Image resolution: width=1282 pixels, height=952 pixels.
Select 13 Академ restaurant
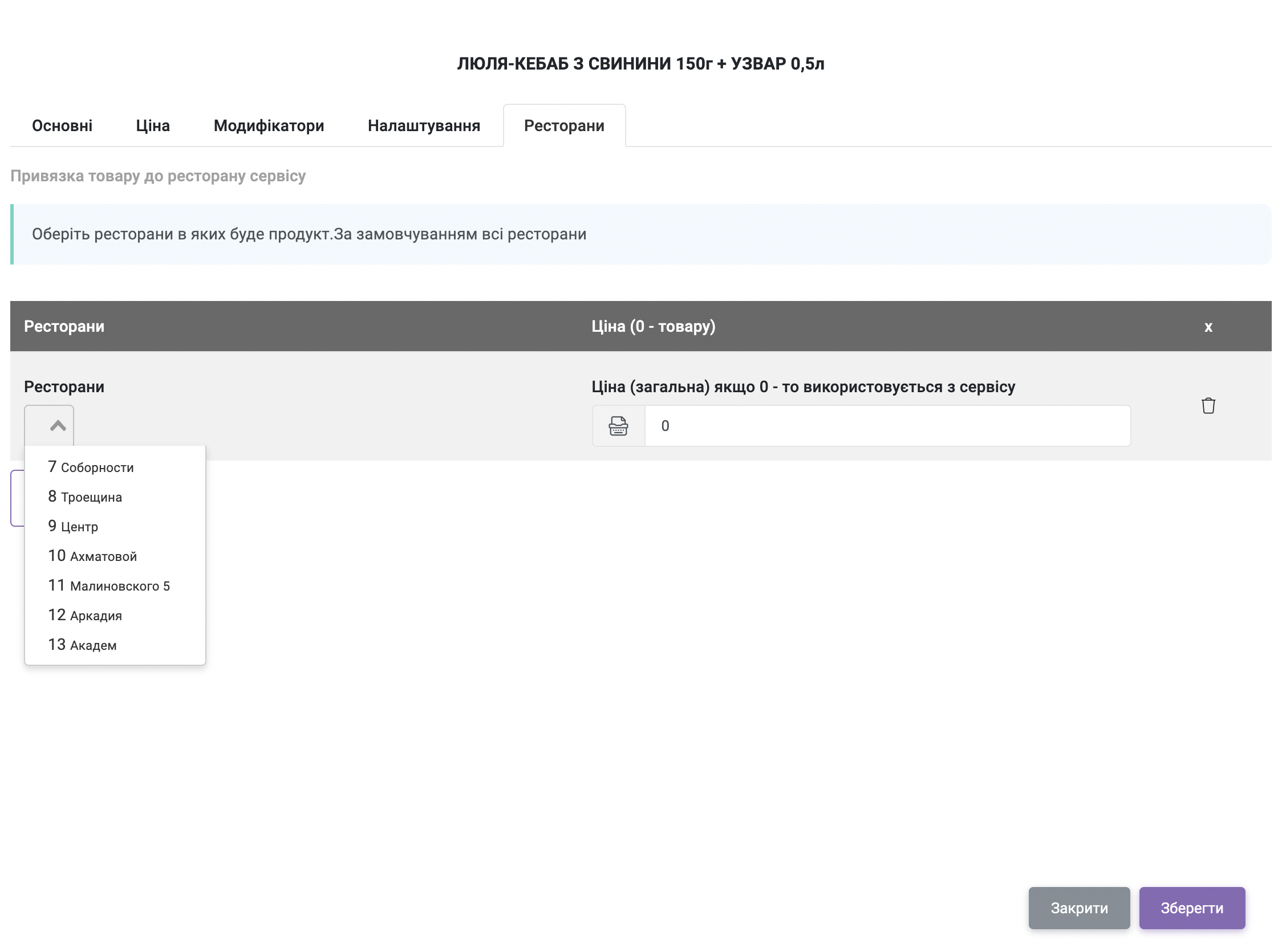83,645
